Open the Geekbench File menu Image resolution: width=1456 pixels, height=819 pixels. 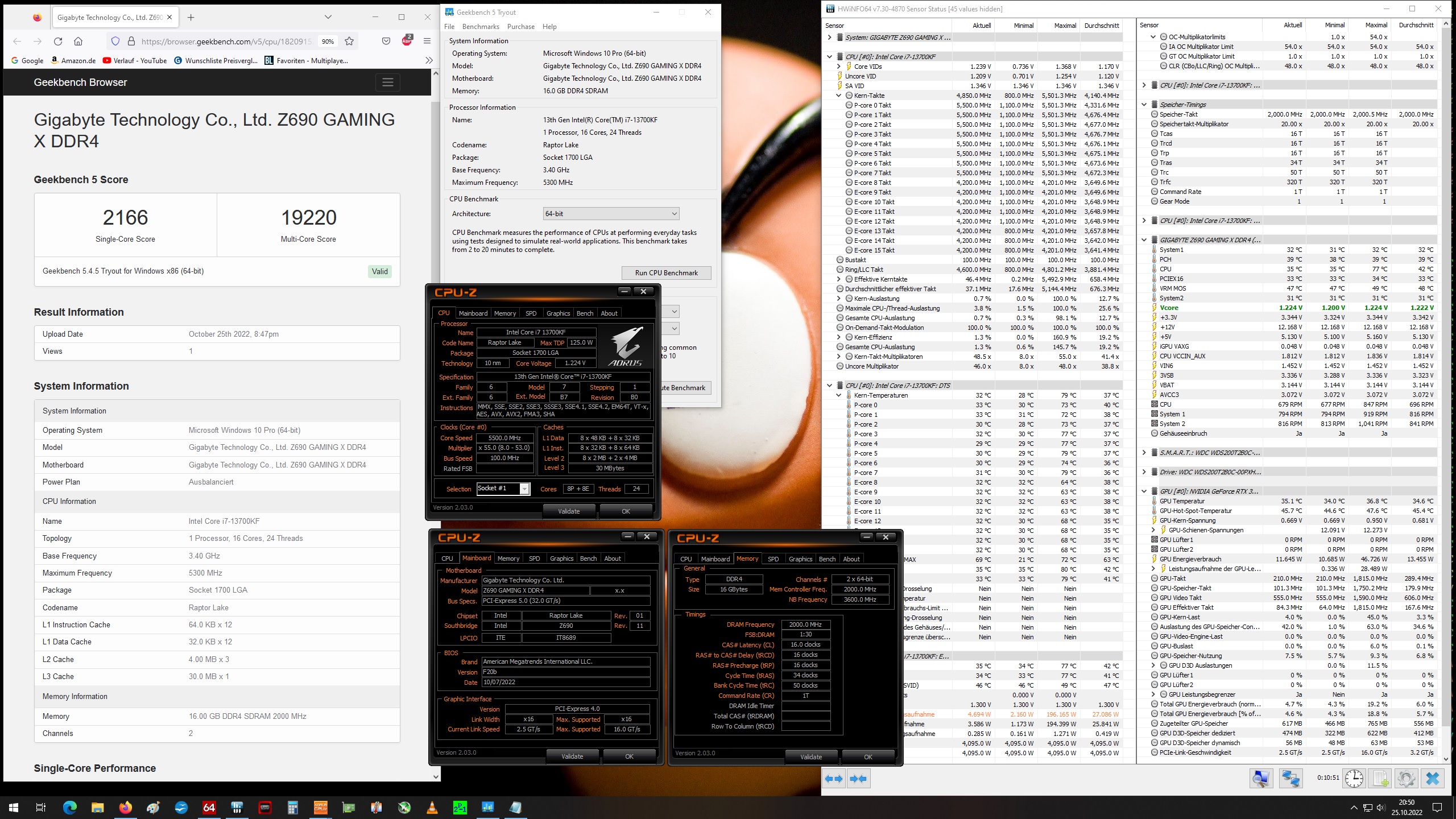tap(449, 27)
